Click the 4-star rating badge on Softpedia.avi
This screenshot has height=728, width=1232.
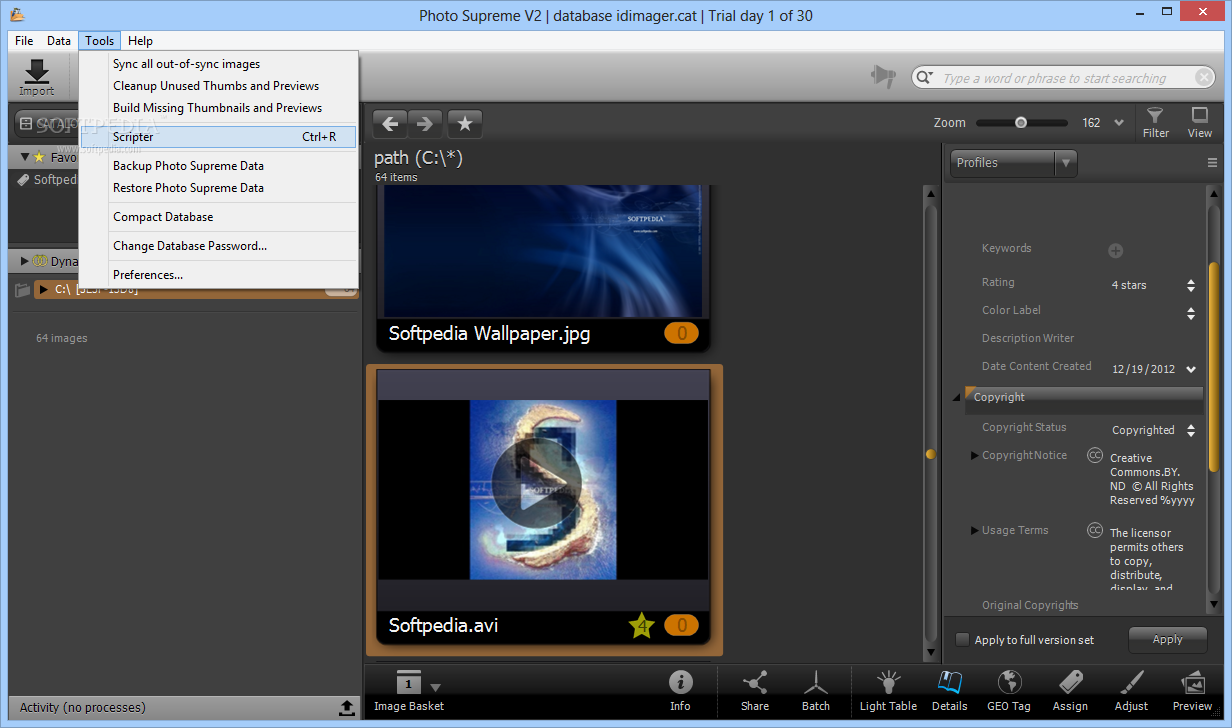(641, 626)
